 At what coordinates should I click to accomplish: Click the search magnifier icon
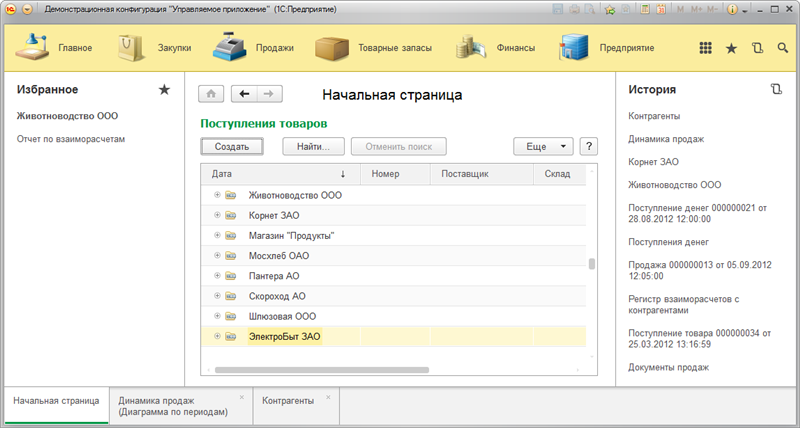click(x=781, y=48)
